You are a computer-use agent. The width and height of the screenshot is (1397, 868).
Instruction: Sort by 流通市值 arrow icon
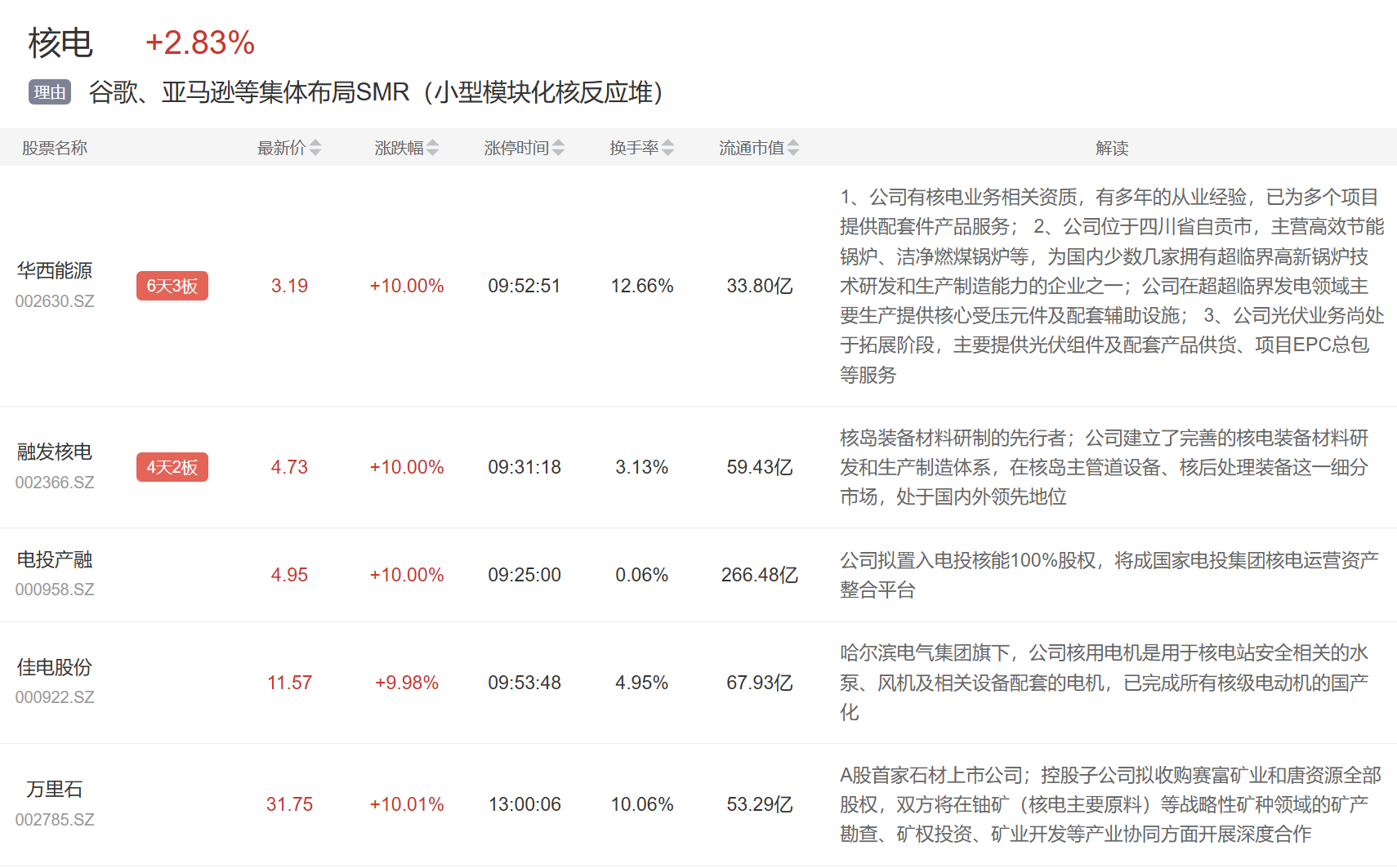click(793, 148)
